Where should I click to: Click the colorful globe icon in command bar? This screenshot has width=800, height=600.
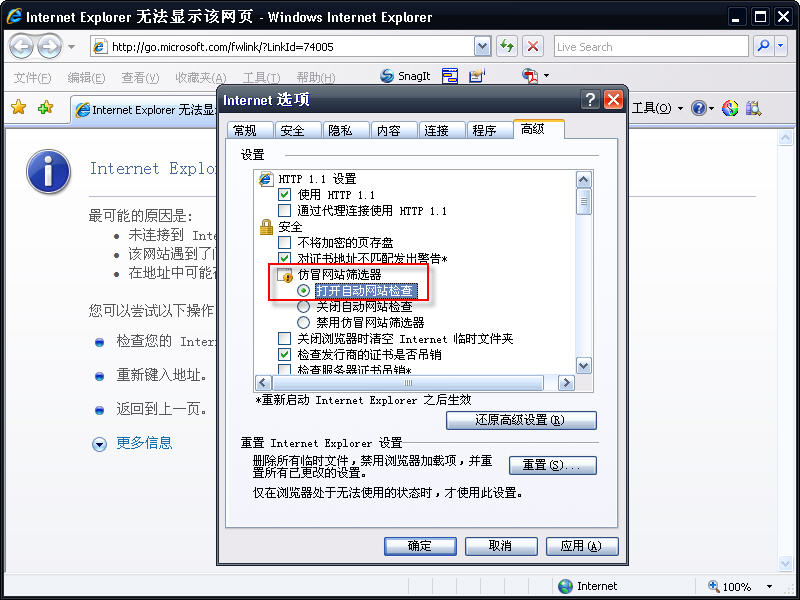click(x=730, y=108)
